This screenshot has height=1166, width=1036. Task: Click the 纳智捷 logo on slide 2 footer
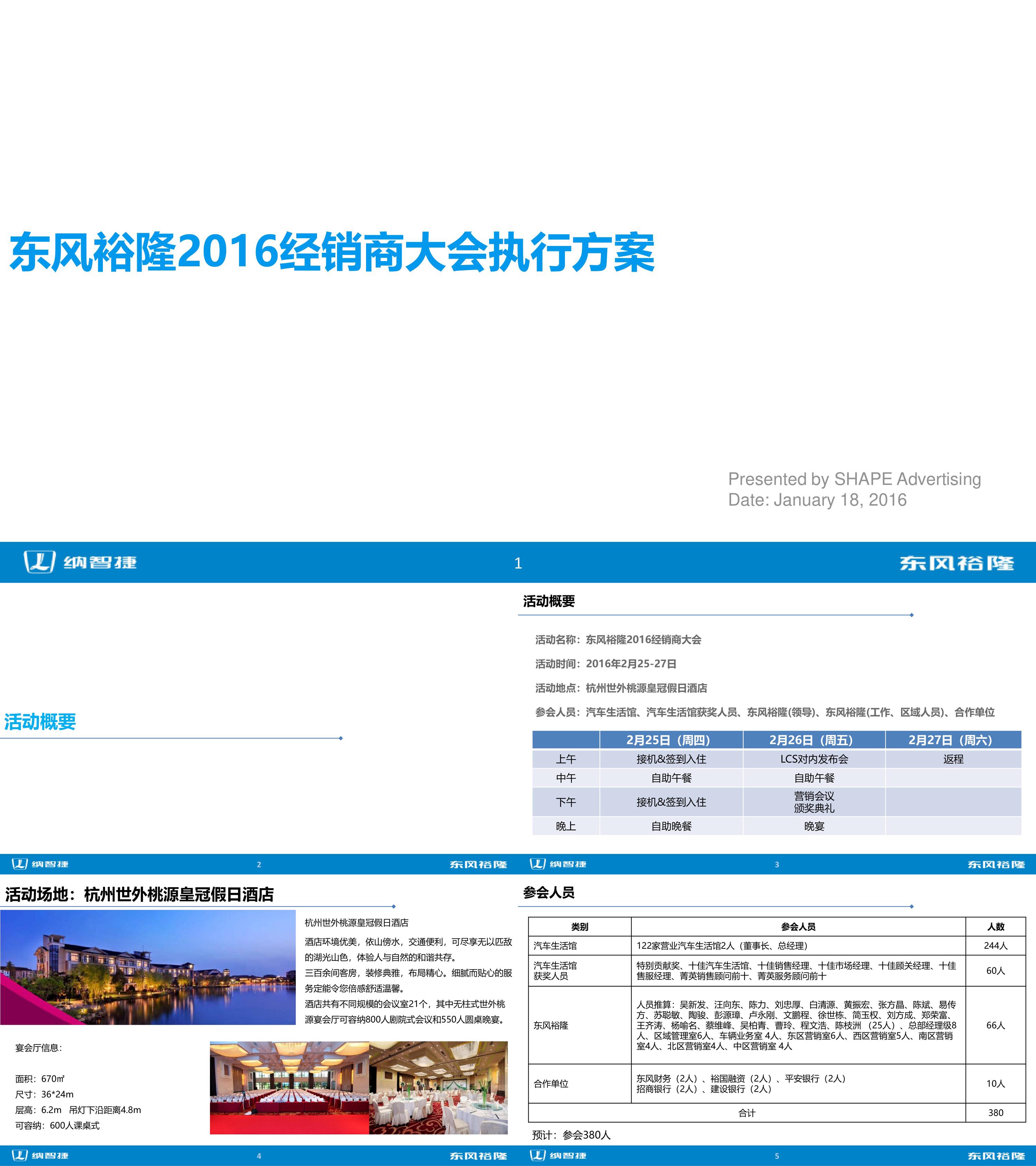40,864
